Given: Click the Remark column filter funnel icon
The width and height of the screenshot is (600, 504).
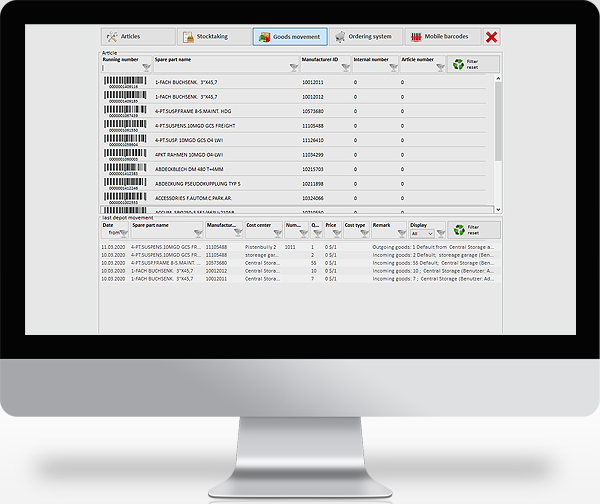Looking at the screenshot, I should tap(400, 233).
